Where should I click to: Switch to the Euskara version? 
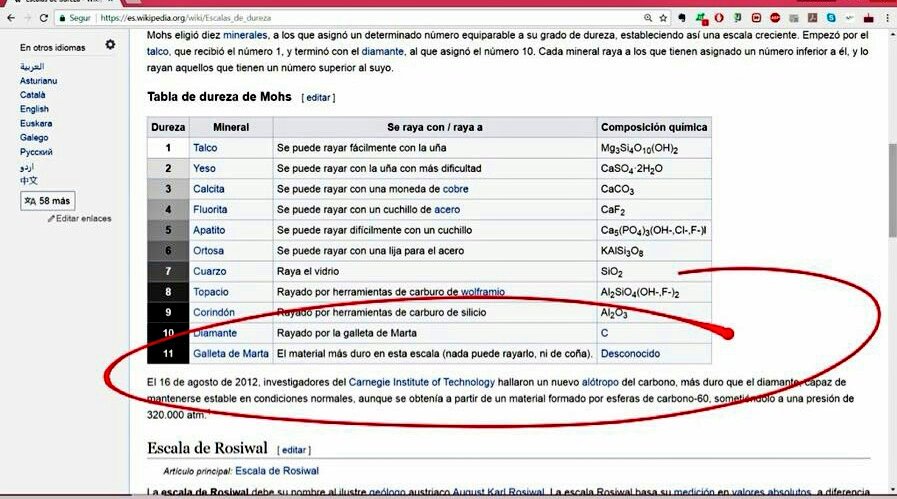36,123
